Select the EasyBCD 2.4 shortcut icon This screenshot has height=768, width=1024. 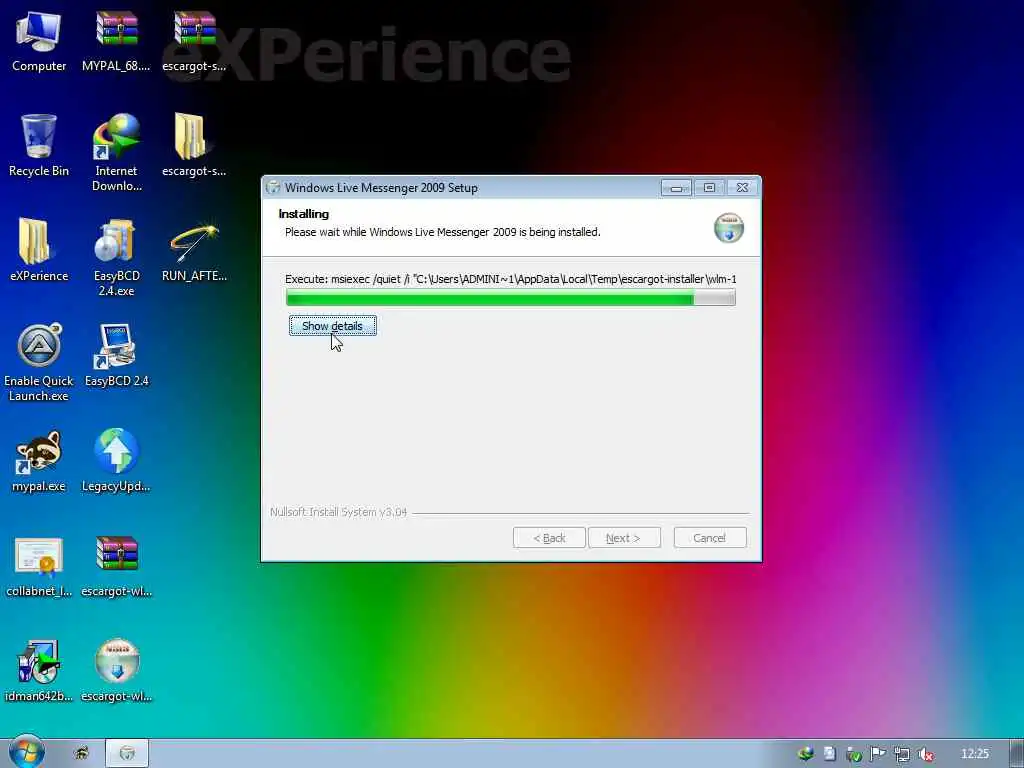click(x=116, y=355)
